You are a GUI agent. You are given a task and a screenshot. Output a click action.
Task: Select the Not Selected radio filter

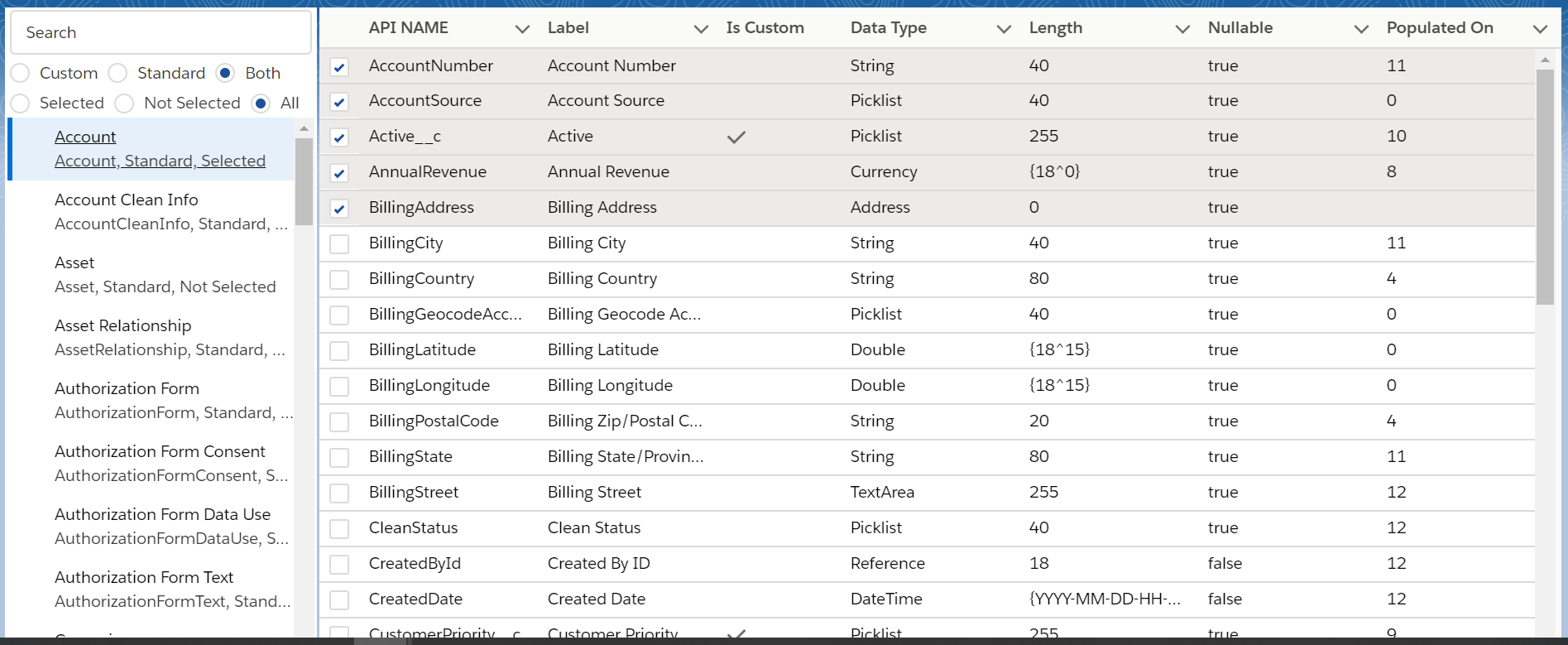point(124,103)
